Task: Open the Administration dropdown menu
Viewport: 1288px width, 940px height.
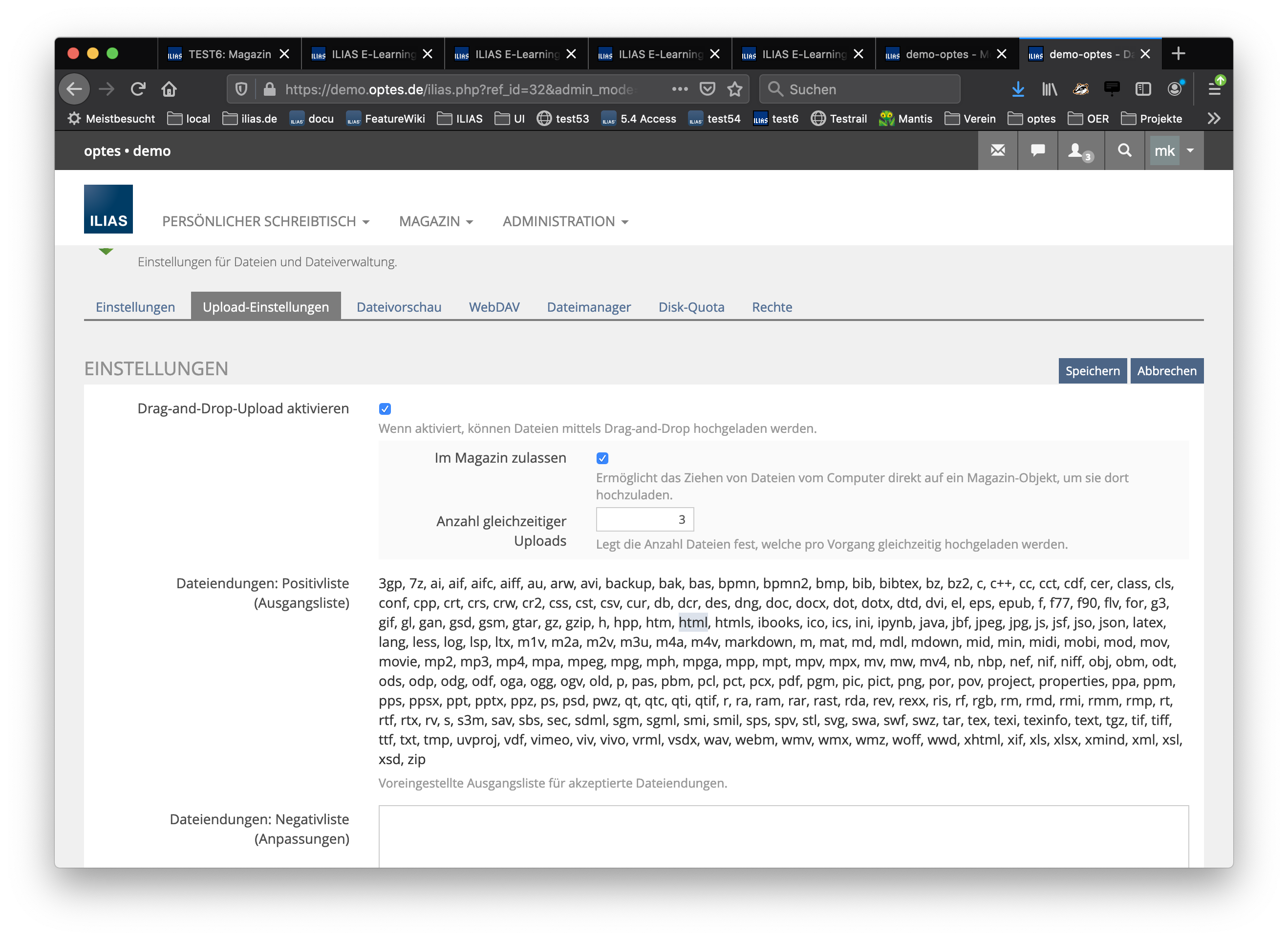Action: pyautogui.click(x=565, y=221)
